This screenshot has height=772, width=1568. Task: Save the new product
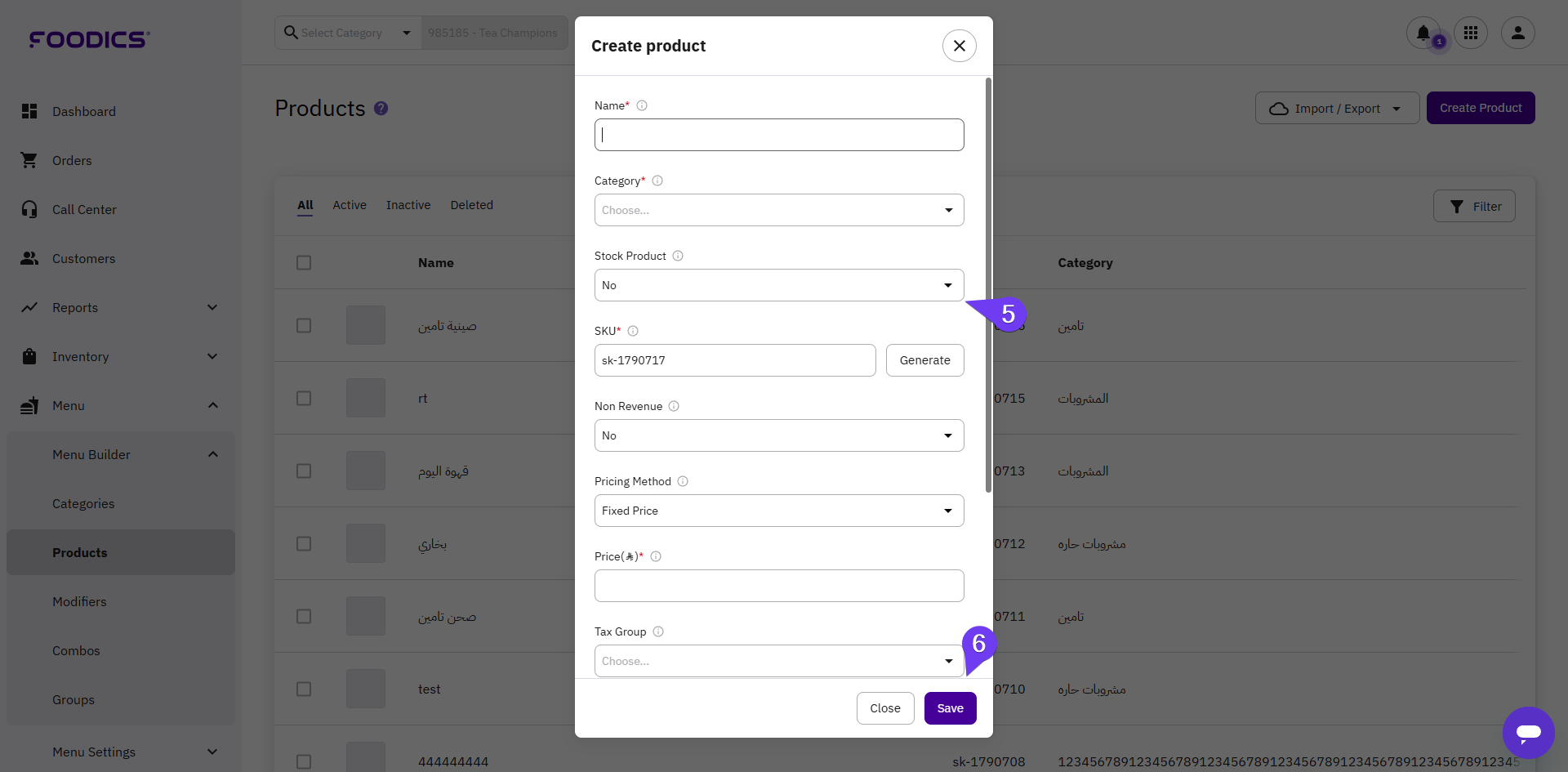coord(950,708)
